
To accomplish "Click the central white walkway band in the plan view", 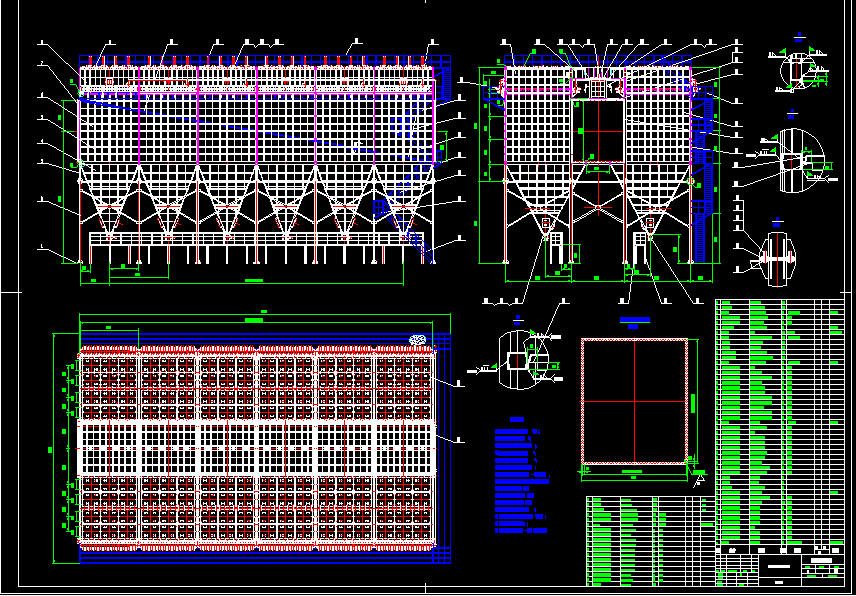I will [257, 448].
